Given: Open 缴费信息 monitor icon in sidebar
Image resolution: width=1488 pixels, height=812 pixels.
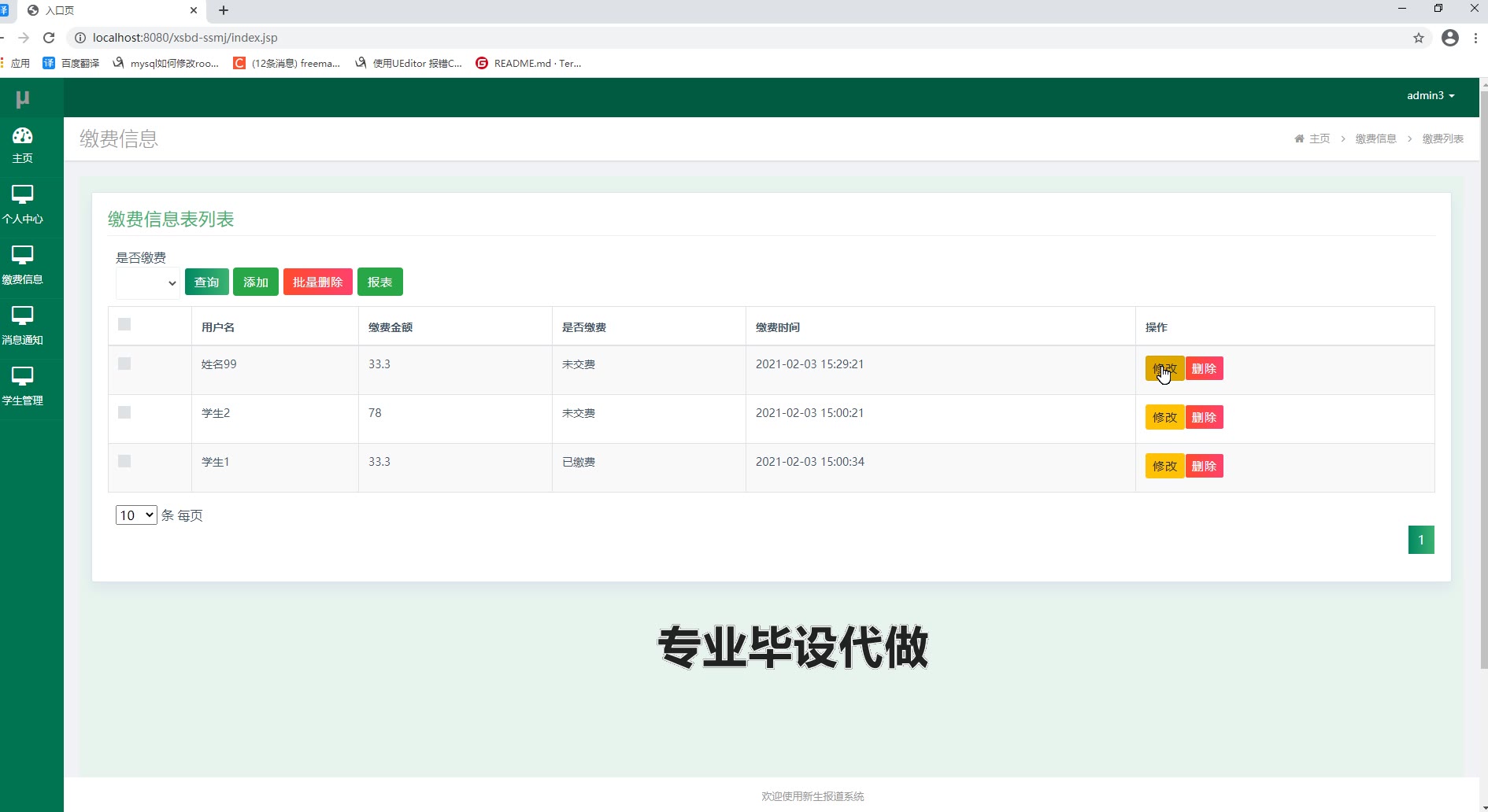Looking at the screenshot, I should tap(22, 255).
